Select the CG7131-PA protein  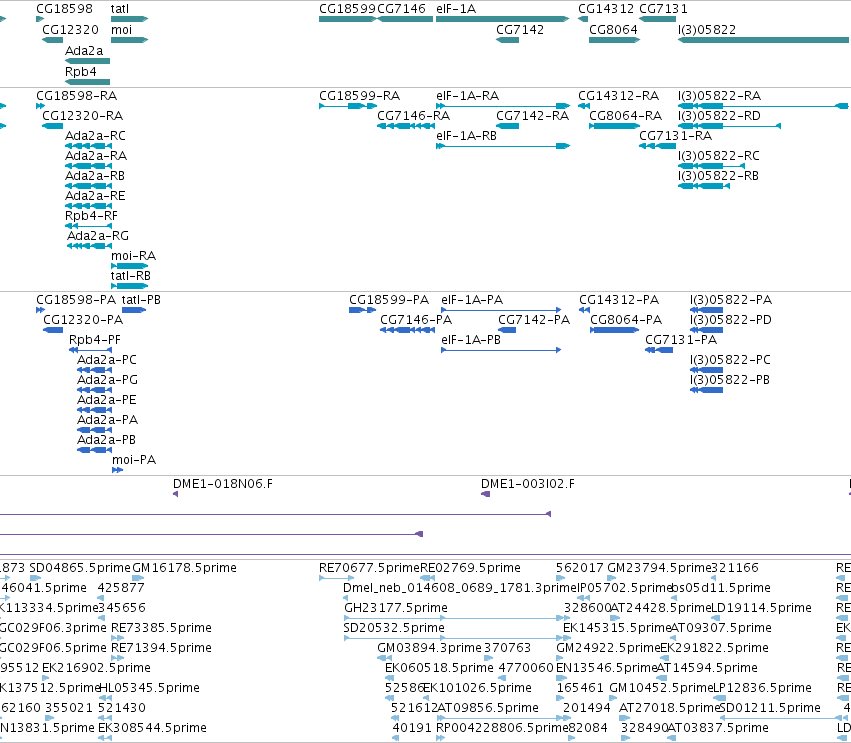pos(659,350)
